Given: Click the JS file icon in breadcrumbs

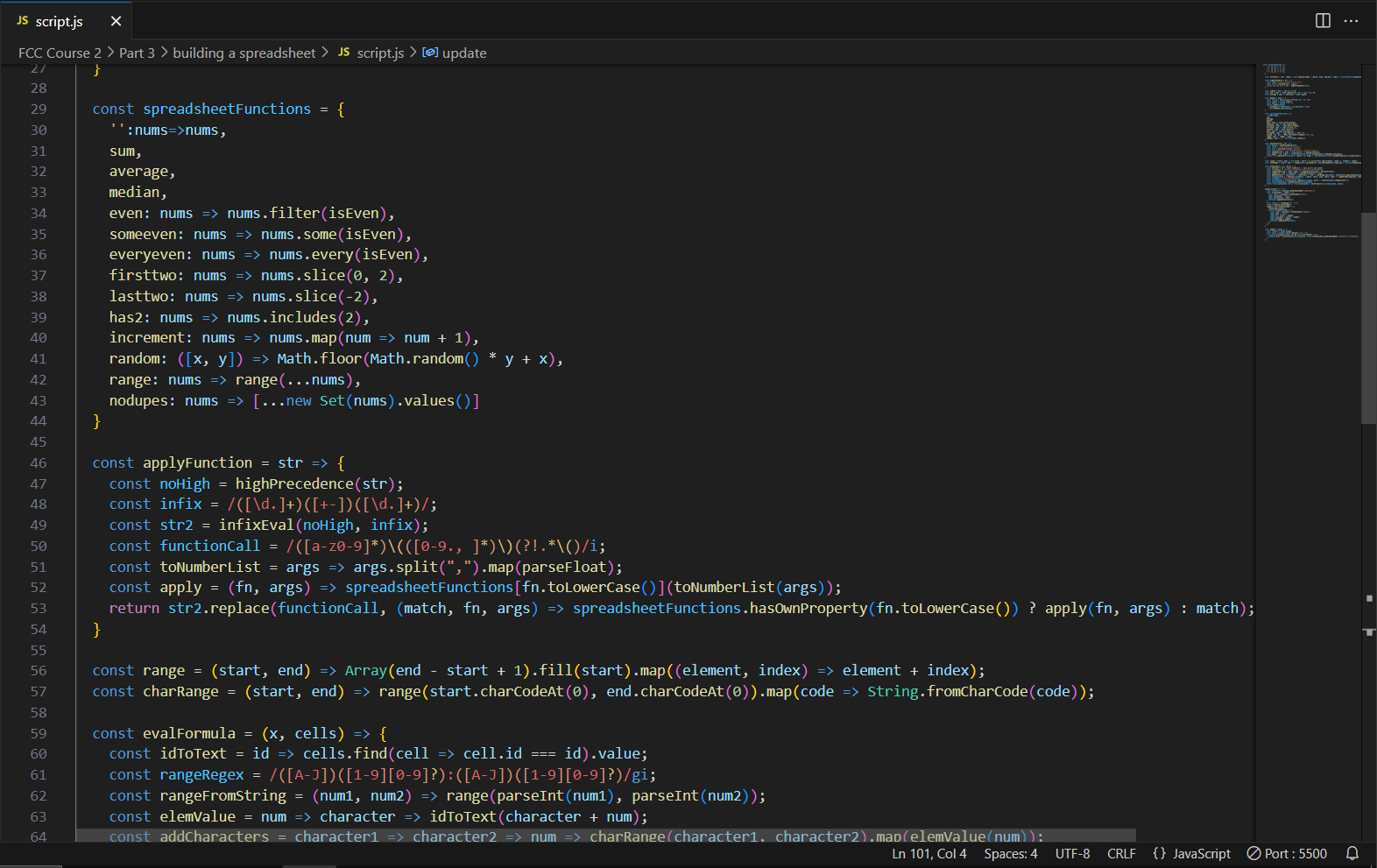Looking at the screenshot, I should 344,53.
